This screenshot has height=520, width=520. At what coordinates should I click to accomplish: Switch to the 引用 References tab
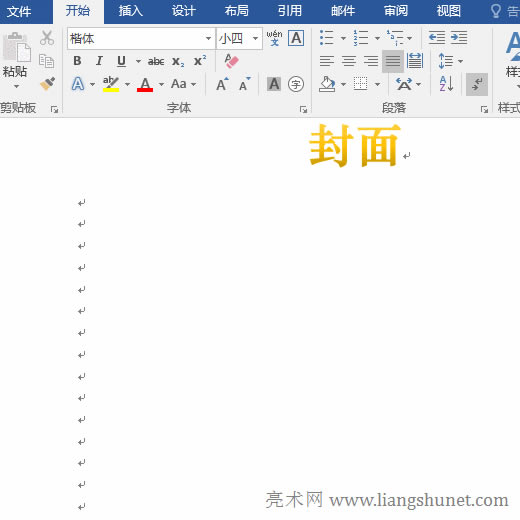[x=290, y=11]
